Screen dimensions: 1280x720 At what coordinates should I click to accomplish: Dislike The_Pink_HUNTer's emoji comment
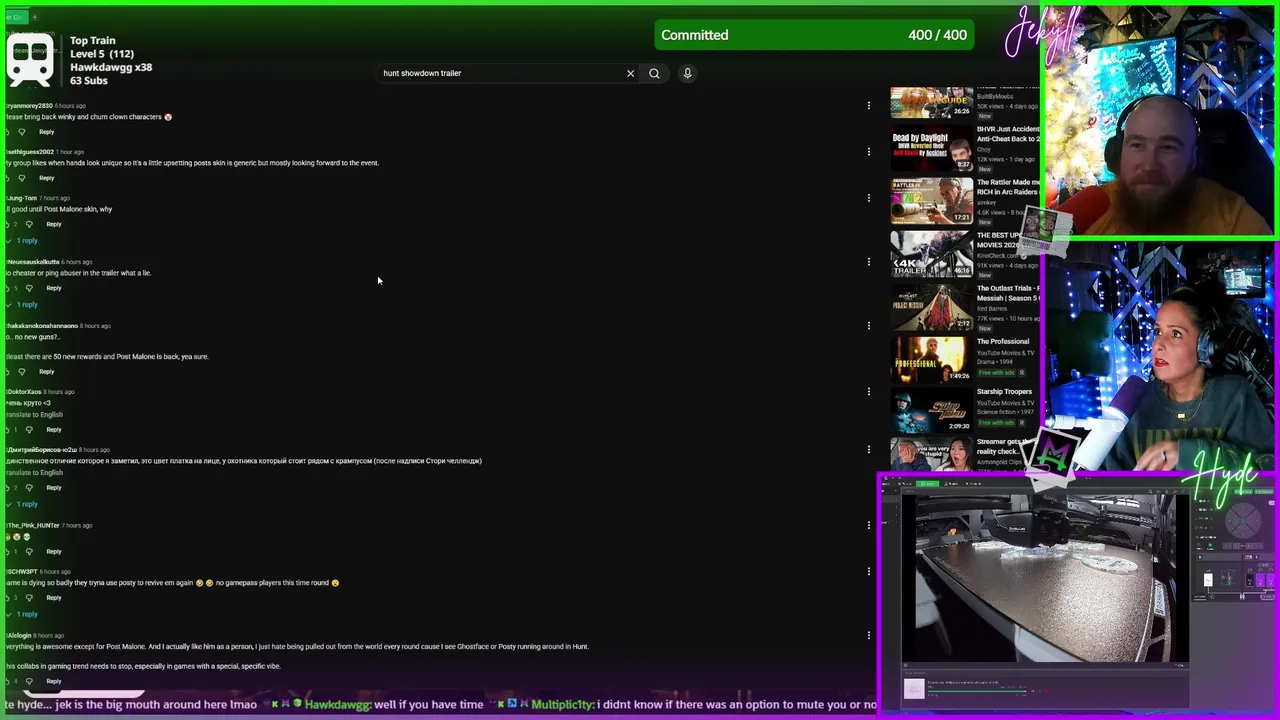pyautogui.click(x=29, y=552)
